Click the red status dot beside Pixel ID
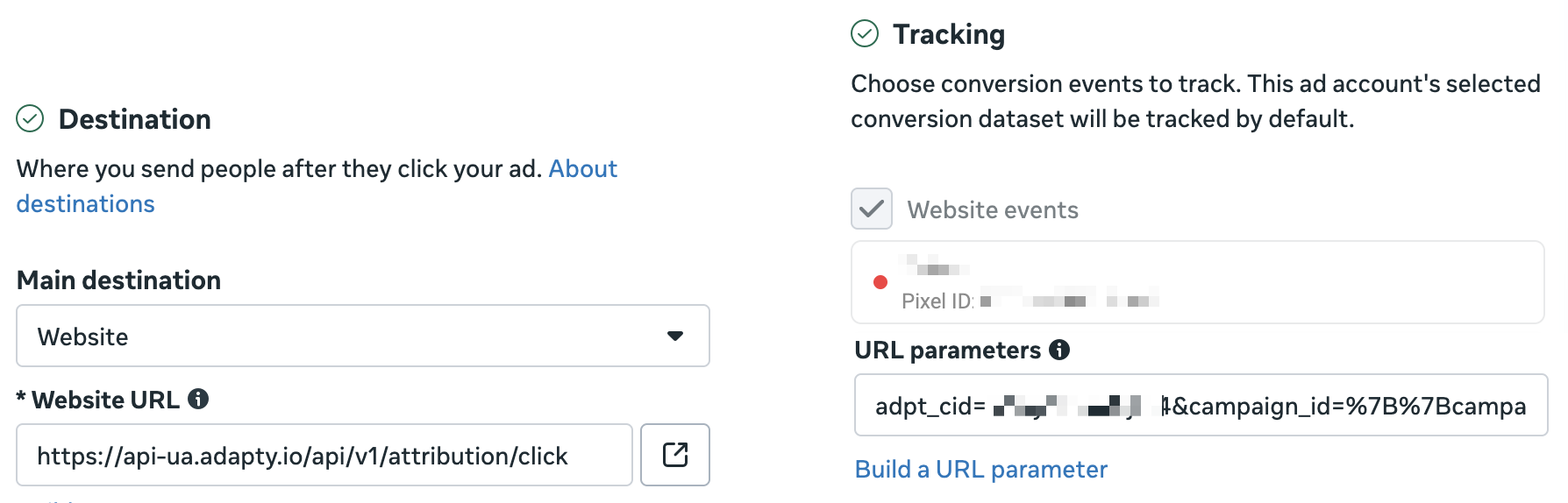Image resolution: width=1568 pixels, height=503 pixels. pos(880,282)
